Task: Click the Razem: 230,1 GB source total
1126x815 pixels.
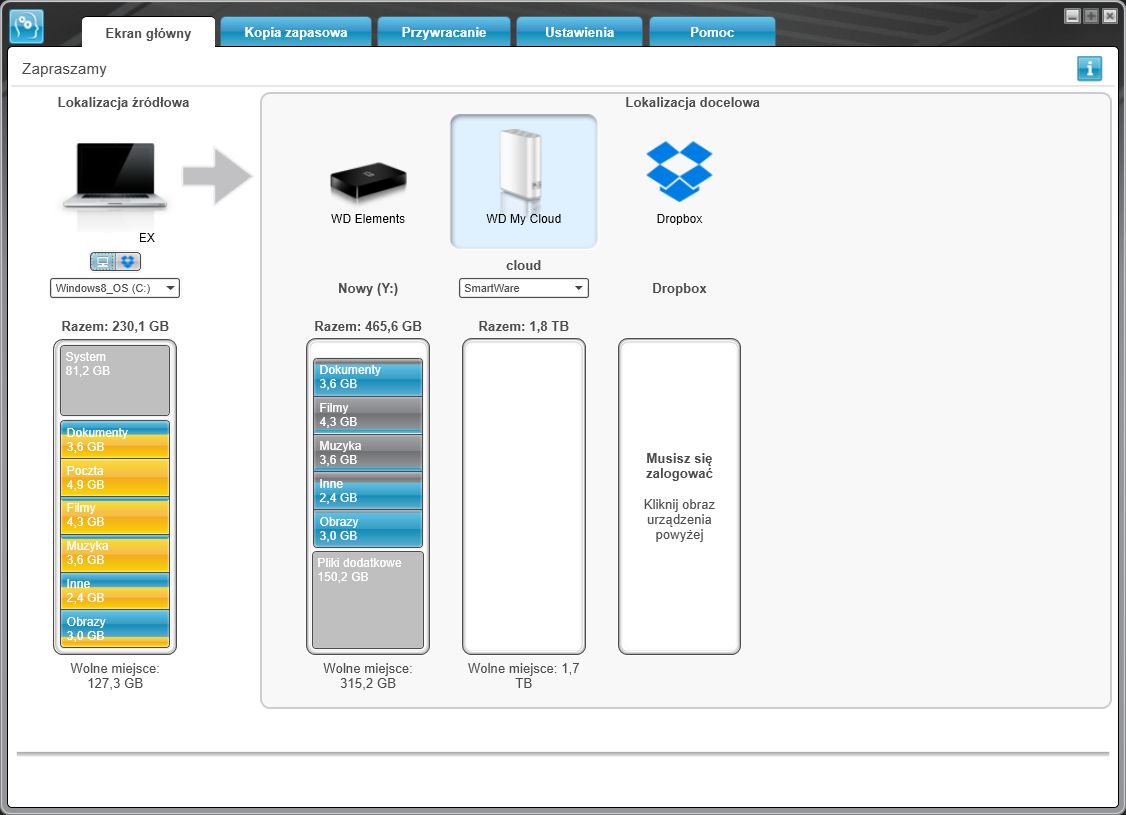Action: (115, 326)
